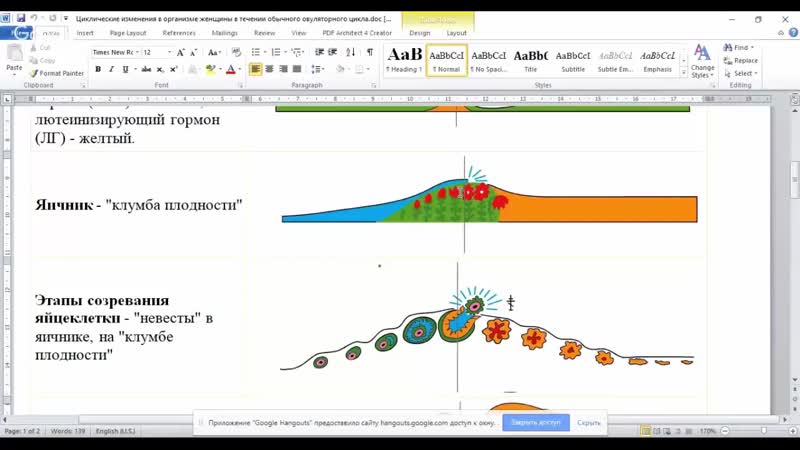Viewport: 800px width, 450px height.
Task: Toggle bold formatting in the Font group
Action: 98,69
